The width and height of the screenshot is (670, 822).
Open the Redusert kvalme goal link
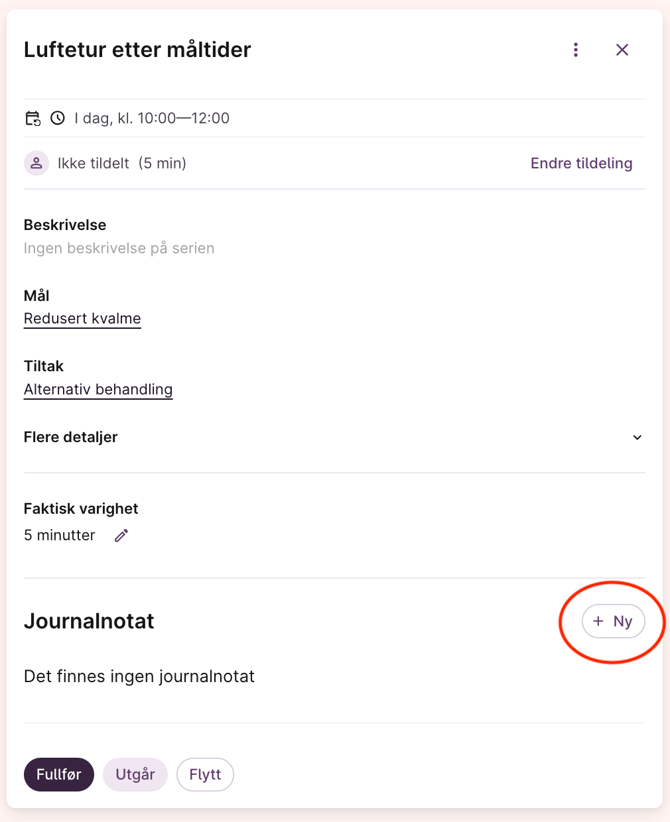point(82,319)
